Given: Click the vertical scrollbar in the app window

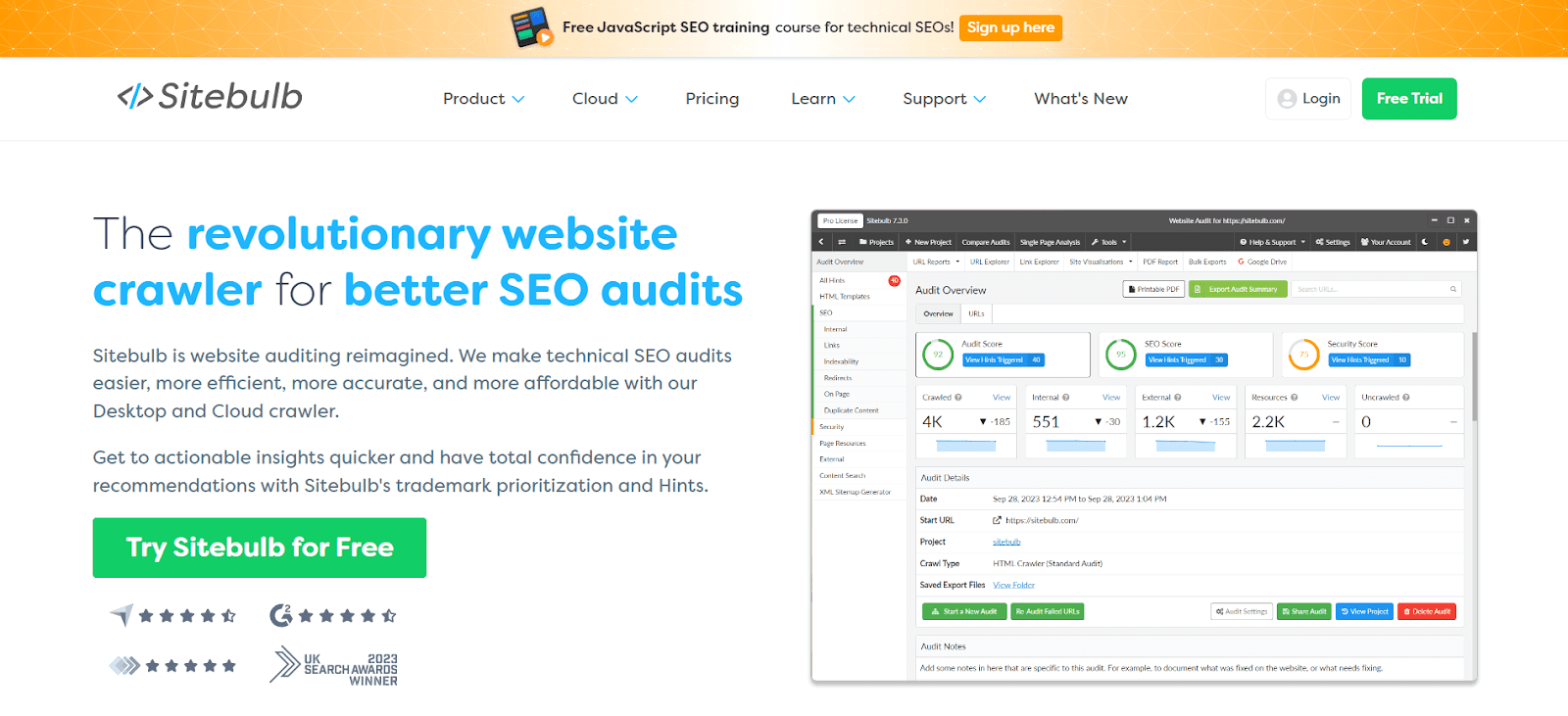Looking at the screenshot, I should [x=1473, y=377].
